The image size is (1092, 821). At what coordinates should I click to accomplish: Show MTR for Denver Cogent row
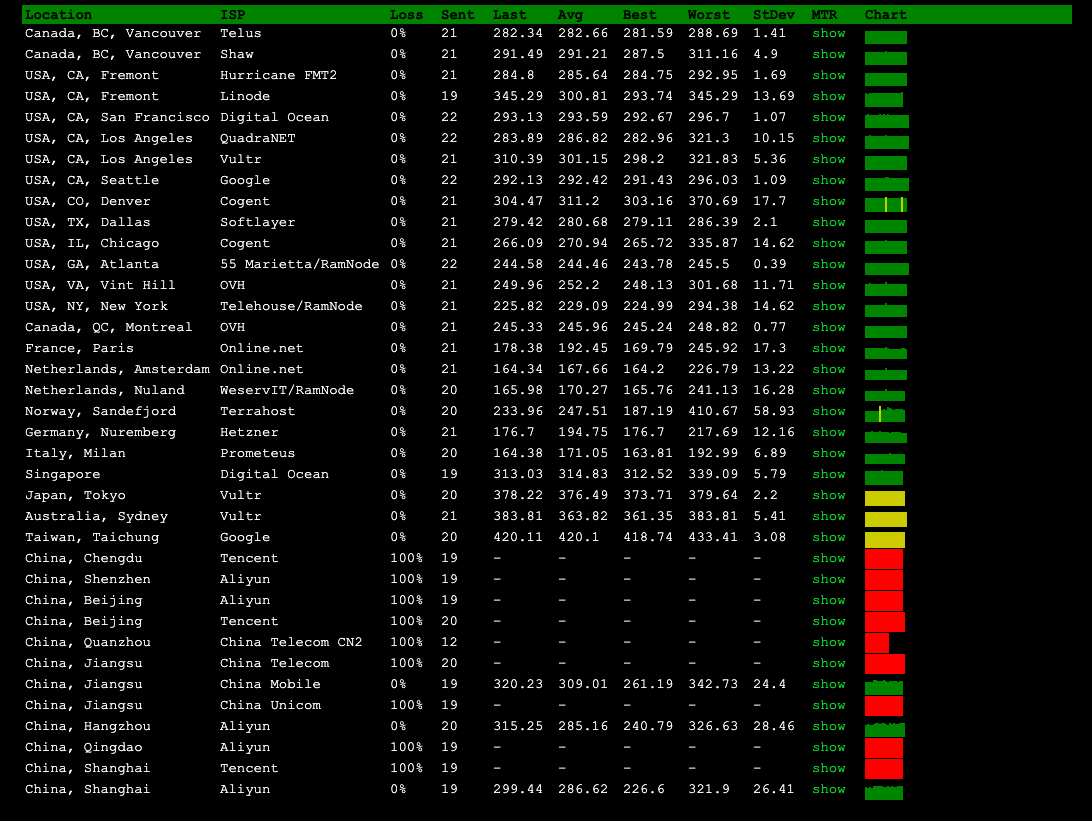coord(829,201)
